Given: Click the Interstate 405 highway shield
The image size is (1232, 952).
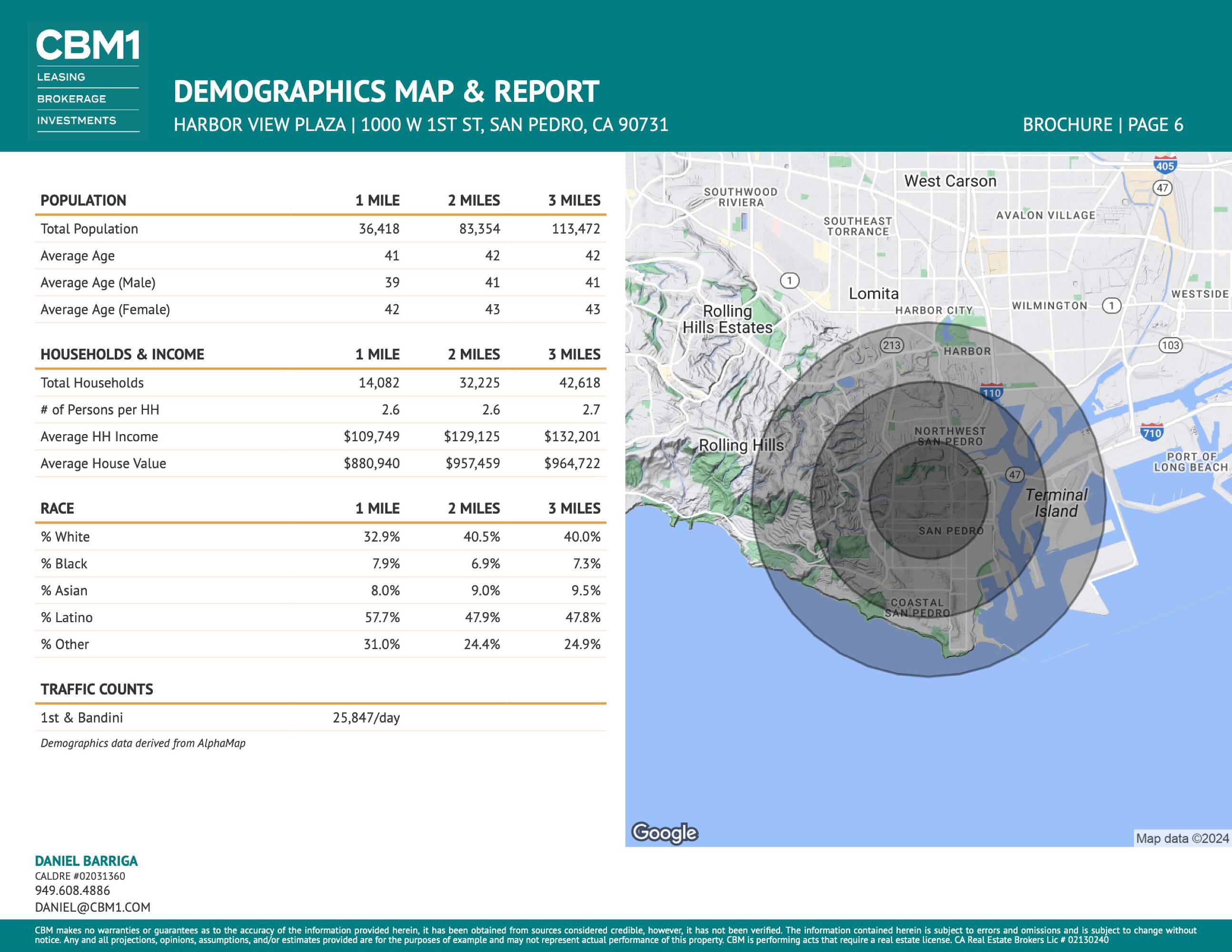Looking at the screenshot, I should (1165, 165).
